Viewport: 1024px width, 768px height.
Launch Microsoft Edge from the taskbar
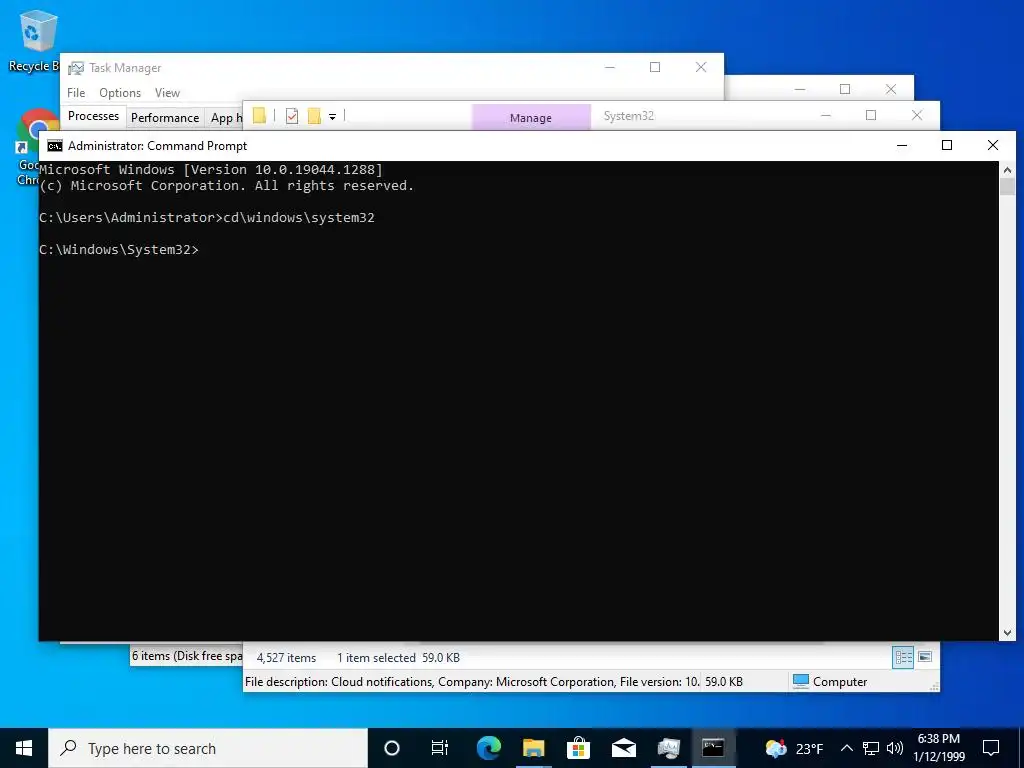[488, 748]
